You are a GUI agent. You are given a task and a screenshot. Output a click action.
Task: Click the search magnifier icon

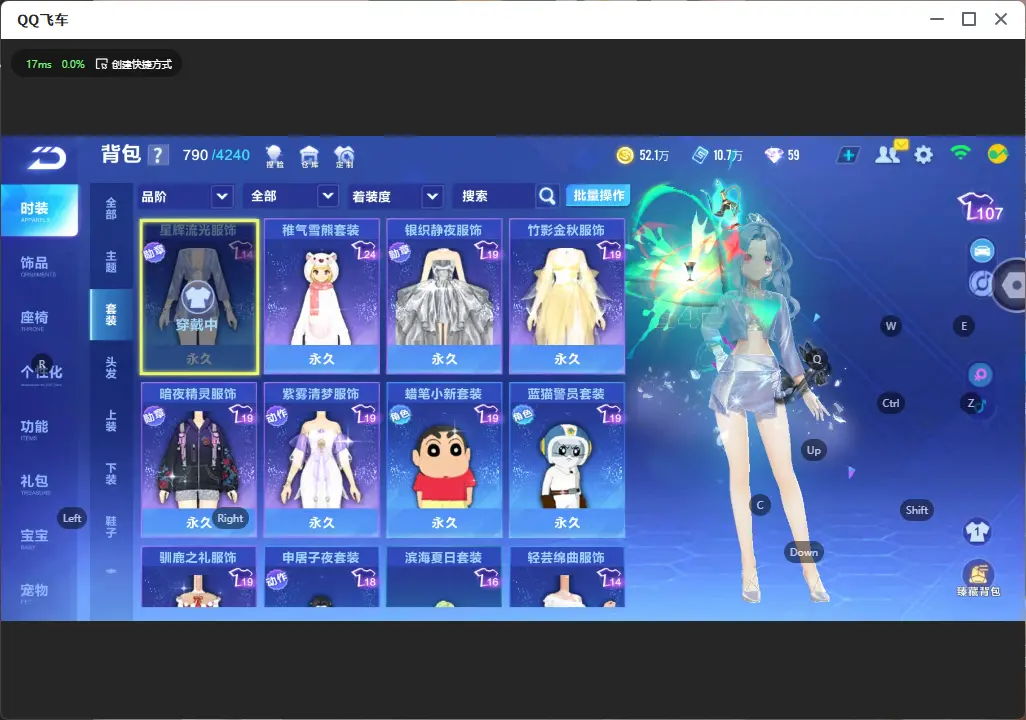(x=547, y=196)
